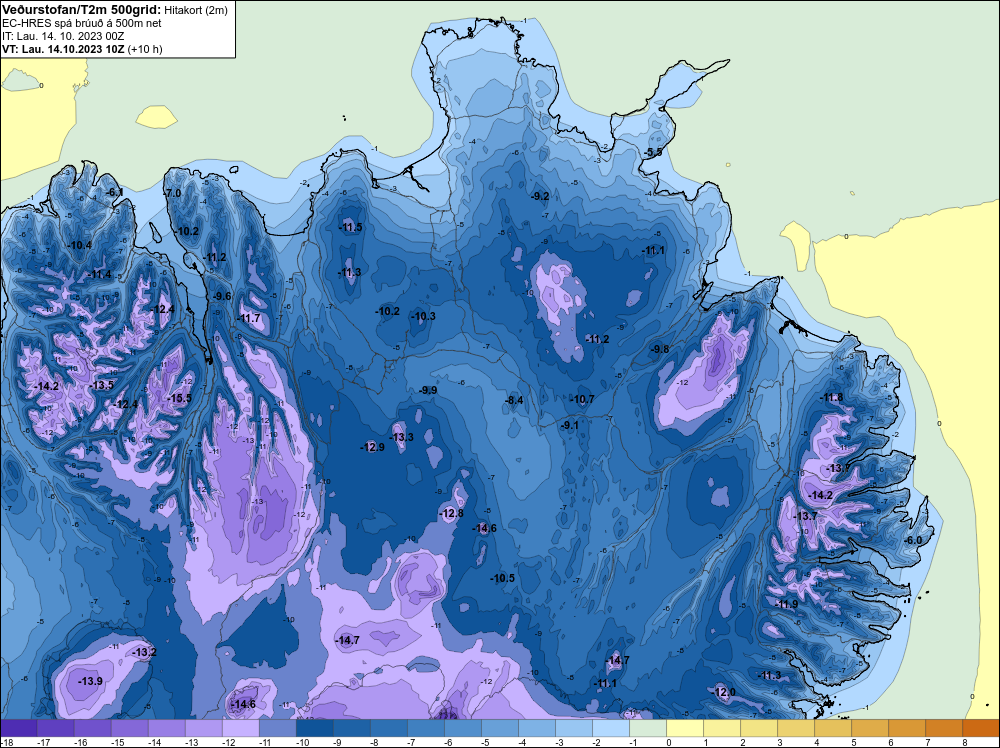Click the 0 pale yellow legend swatch
This screenshot has width=1000, height=748.
click(x=685, y=728)
